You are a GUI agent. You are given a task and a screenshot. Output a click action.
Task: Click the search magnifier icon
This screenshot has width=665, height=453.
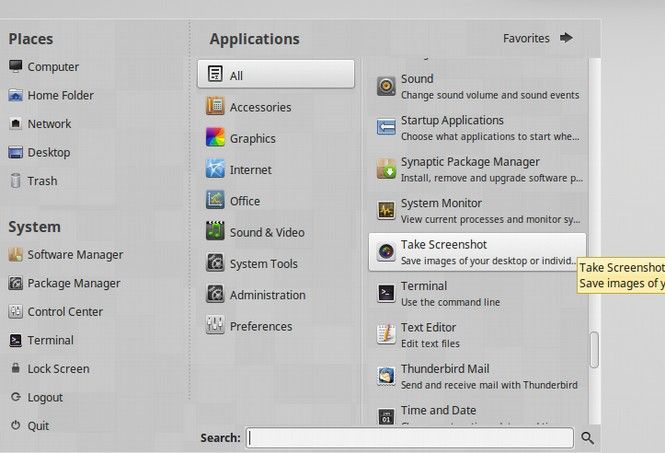point(587,438)
